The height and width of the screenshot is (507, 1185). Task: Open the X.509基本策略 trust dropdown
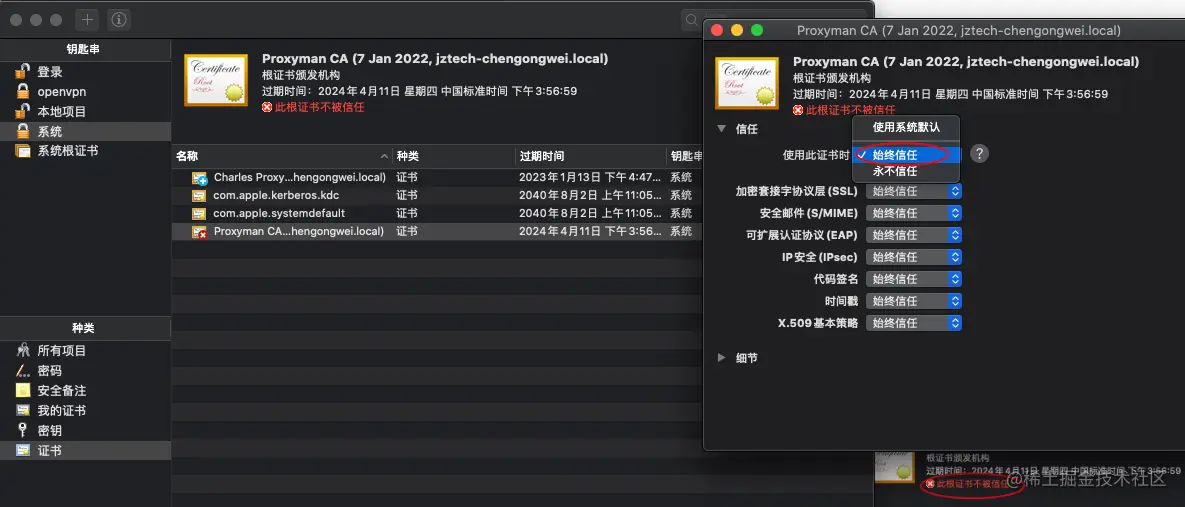(x=914, y=323)
